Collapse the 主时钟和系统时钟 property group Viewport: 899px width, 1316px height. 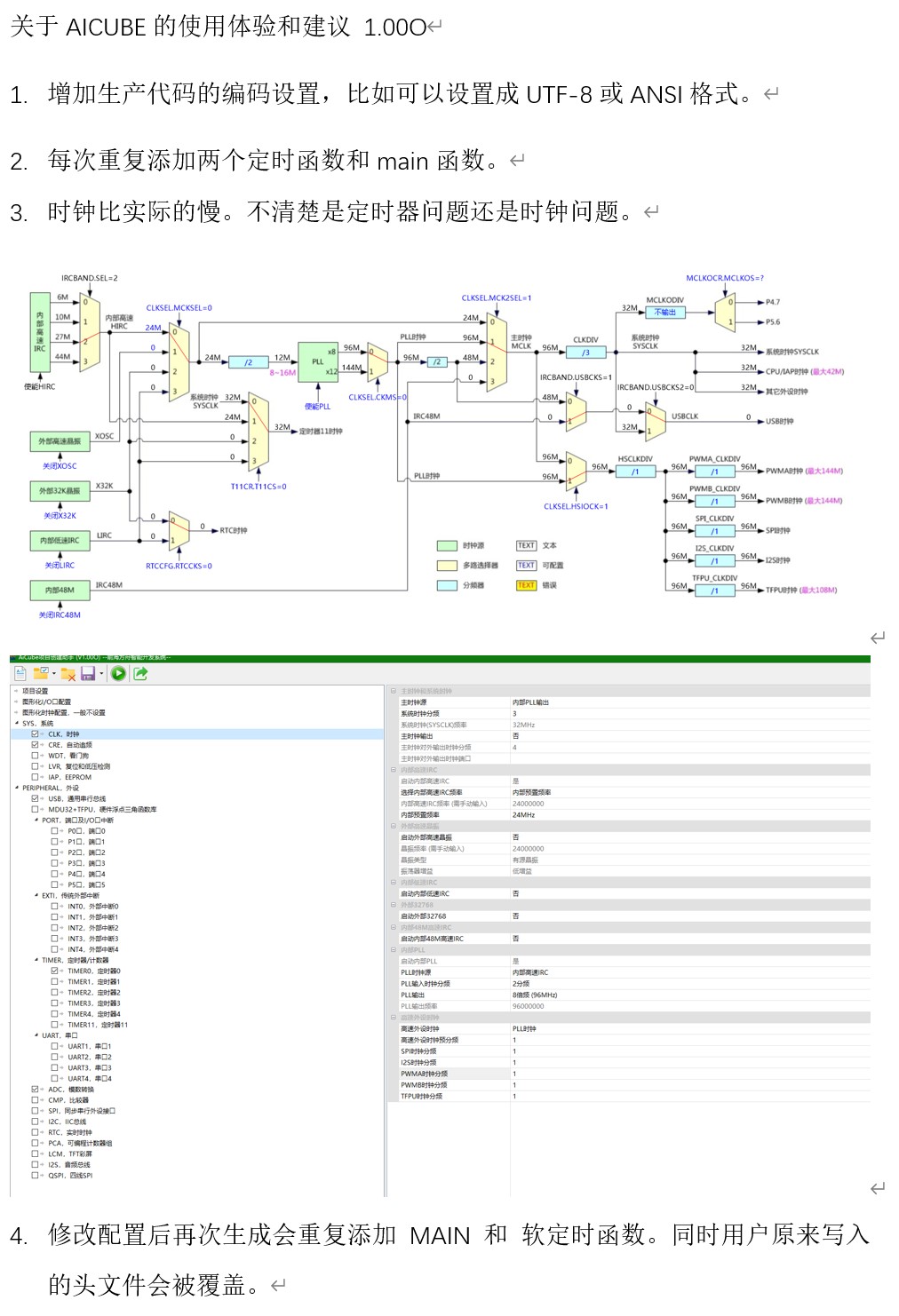click(x=394, y=691)
